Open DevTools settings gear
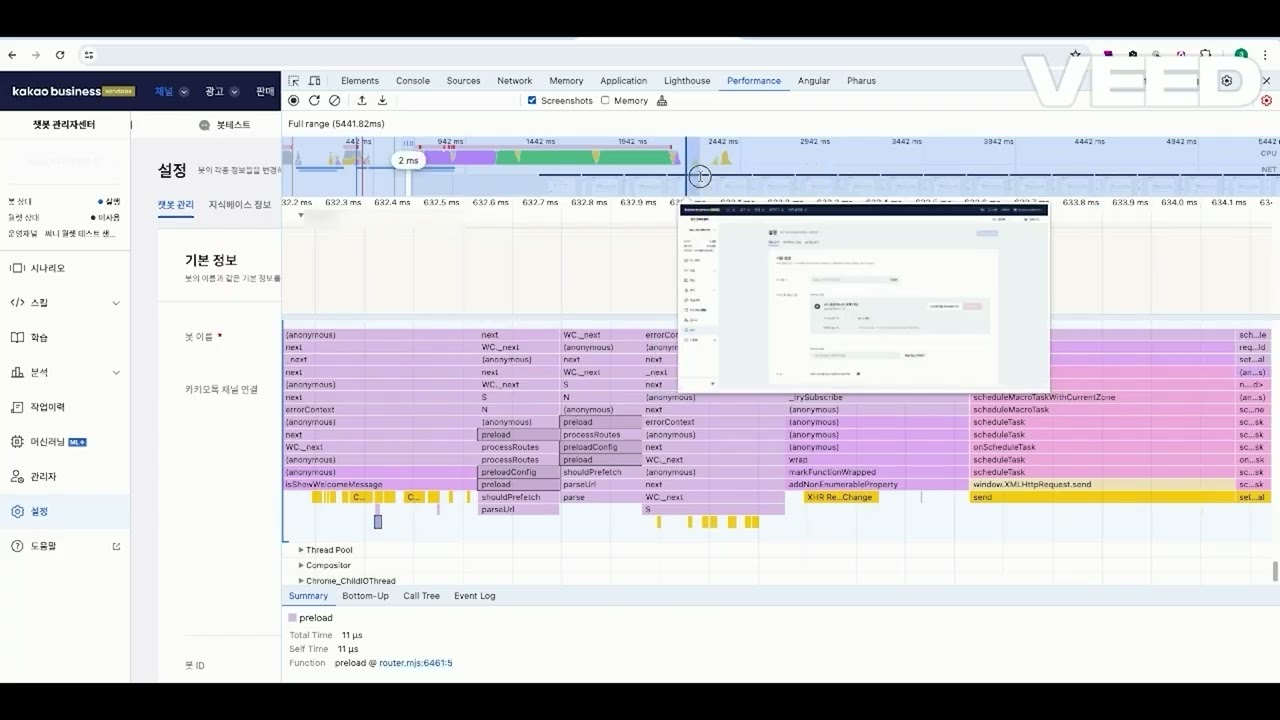Screen dimensions: 1280x720 tap(1227, 81)
